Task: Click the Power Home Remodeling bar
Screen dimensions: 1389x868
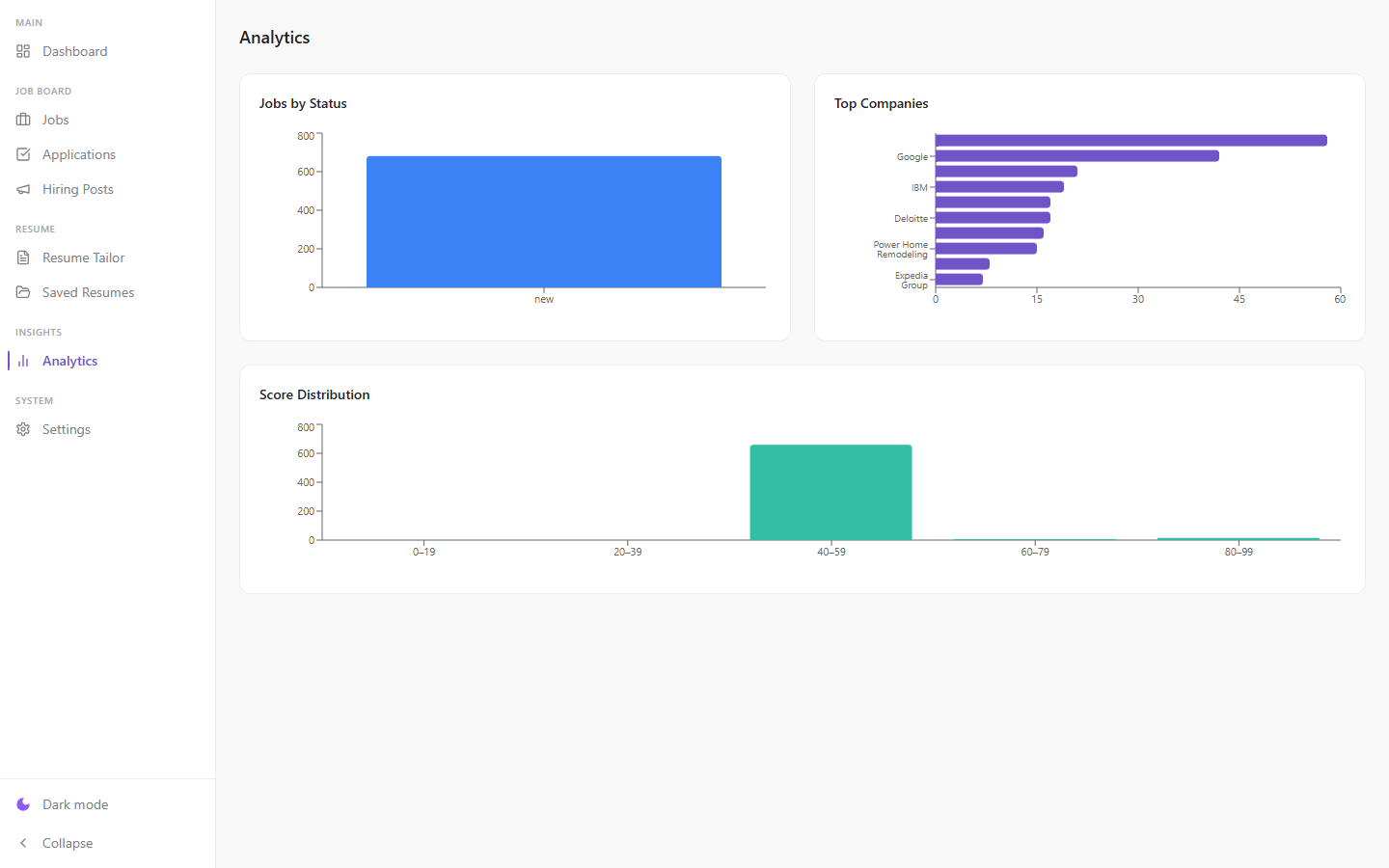Action: [986, 249]
